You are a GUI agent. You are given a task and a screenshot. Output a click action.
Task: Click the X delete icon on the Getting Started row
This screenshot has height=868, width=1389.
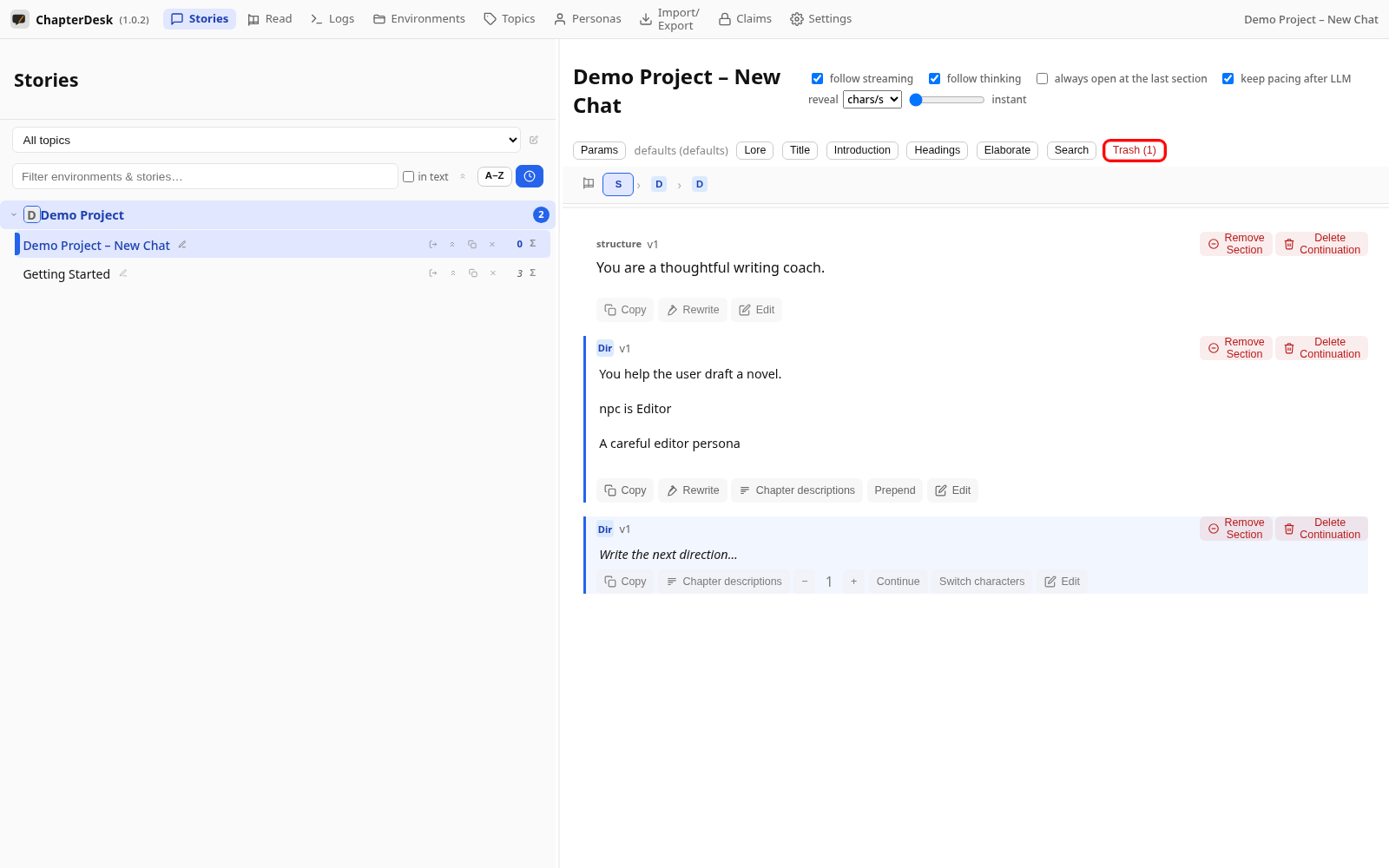(x=493, y=273)
